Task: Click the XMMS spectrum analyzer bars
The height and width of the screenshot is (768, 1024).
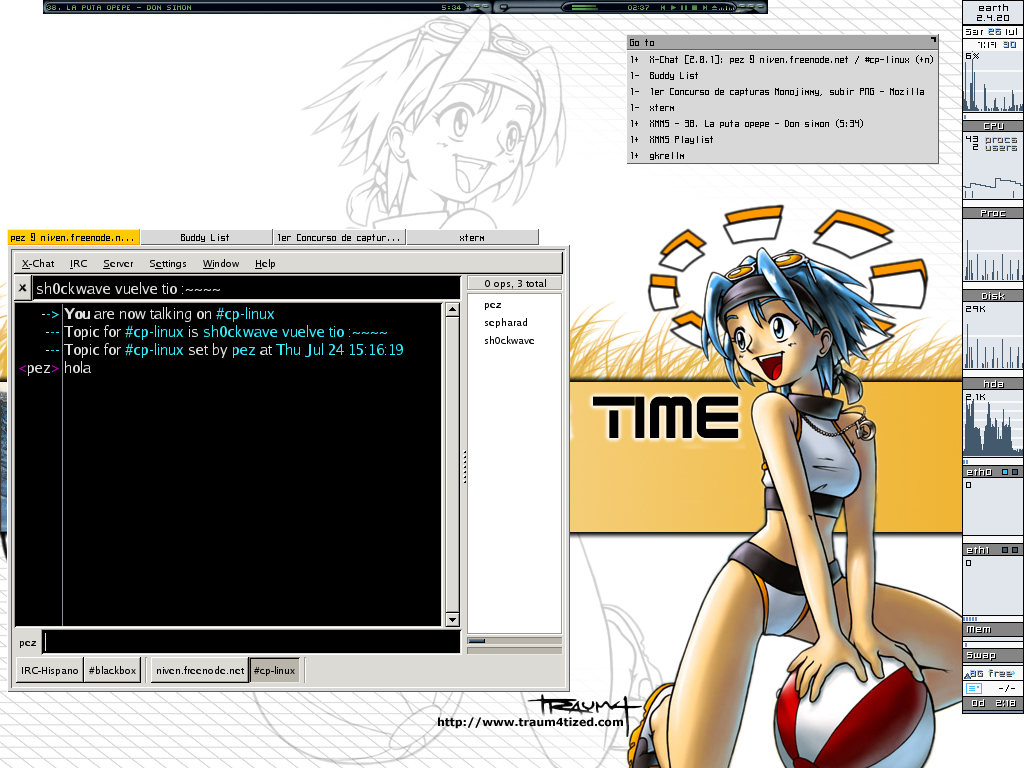Action: tap(727, 8)
